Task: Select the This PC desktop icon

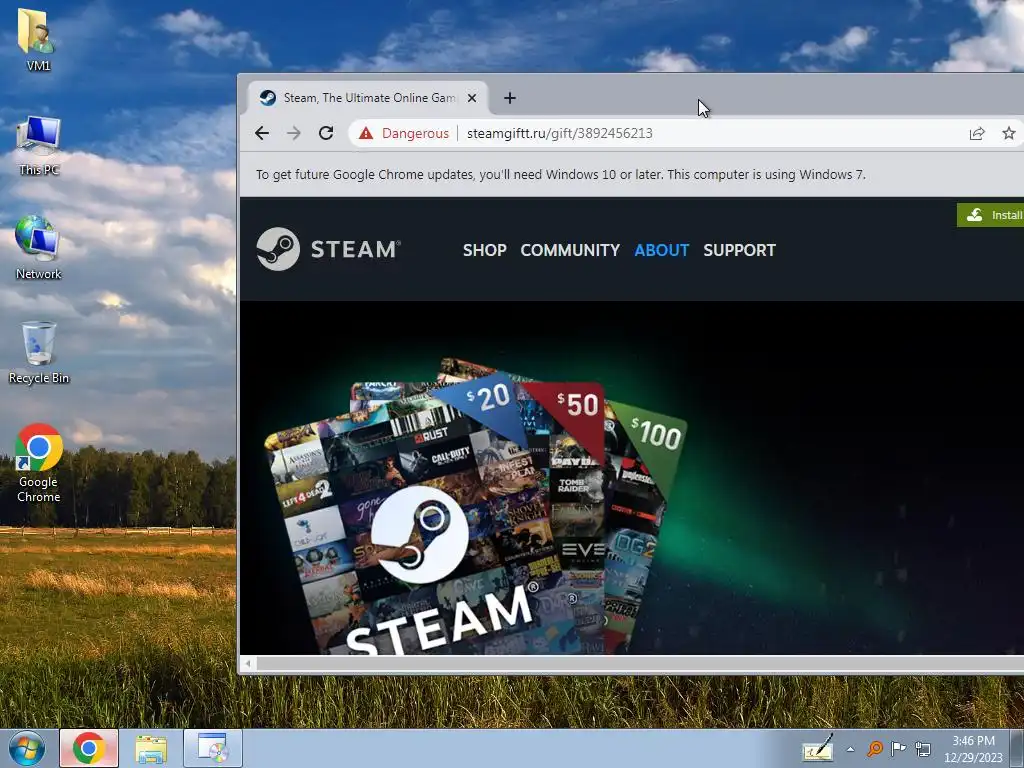Action: pyautogui.click(x=39, y=145)
